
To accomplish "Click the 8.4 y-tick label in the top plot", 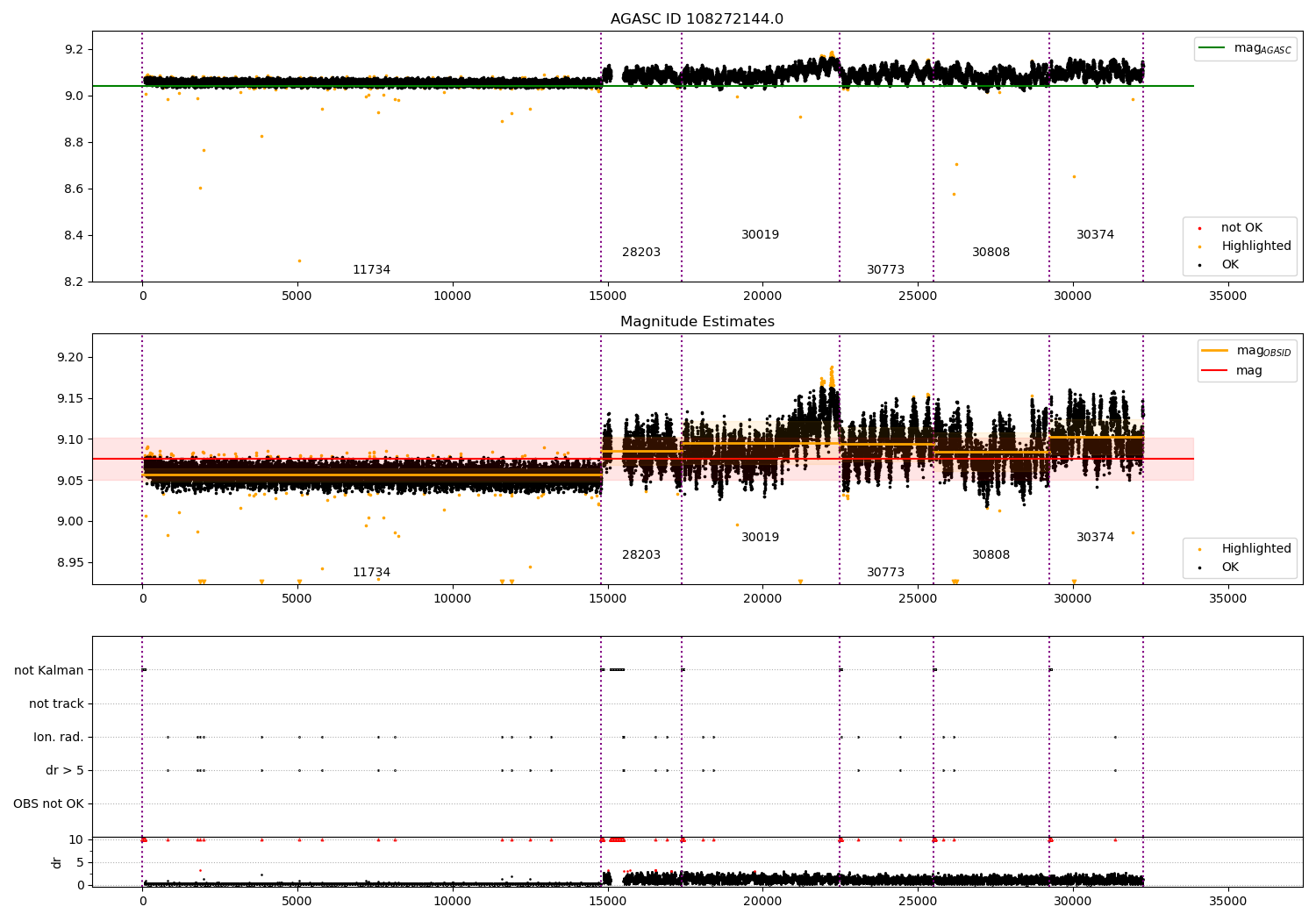I will click(75, 236).
